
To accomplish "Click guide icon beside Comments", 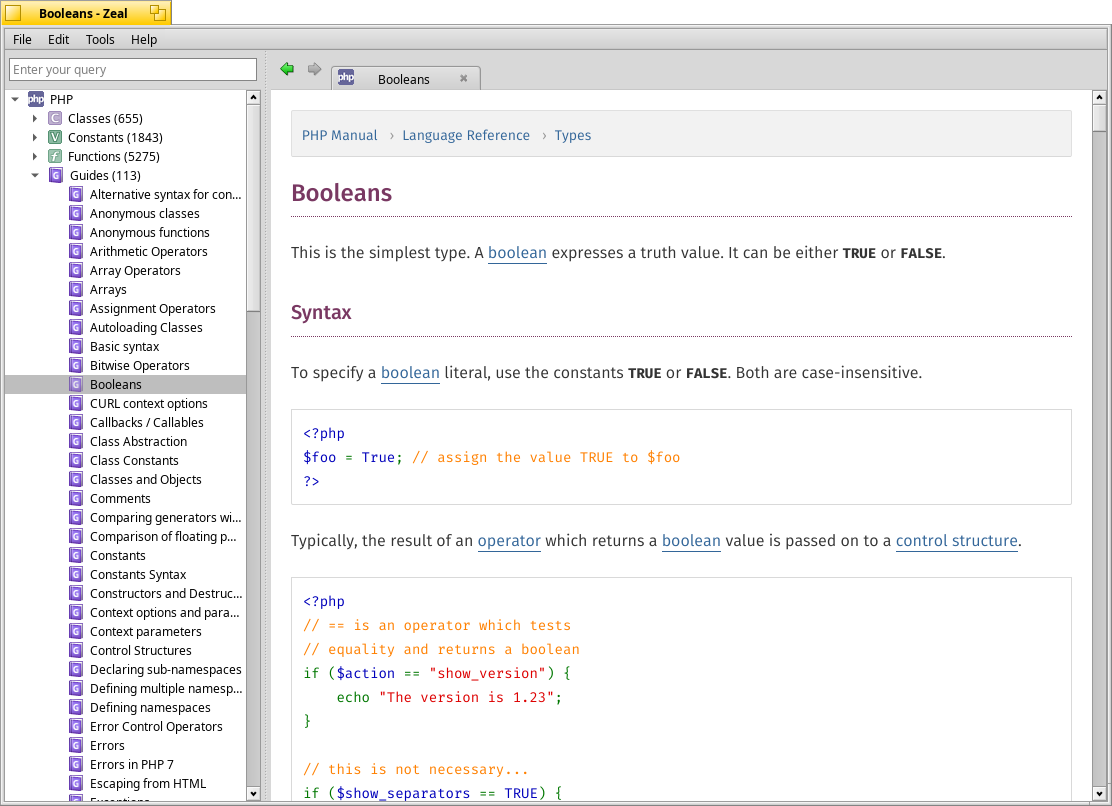I will pos(76,498).
